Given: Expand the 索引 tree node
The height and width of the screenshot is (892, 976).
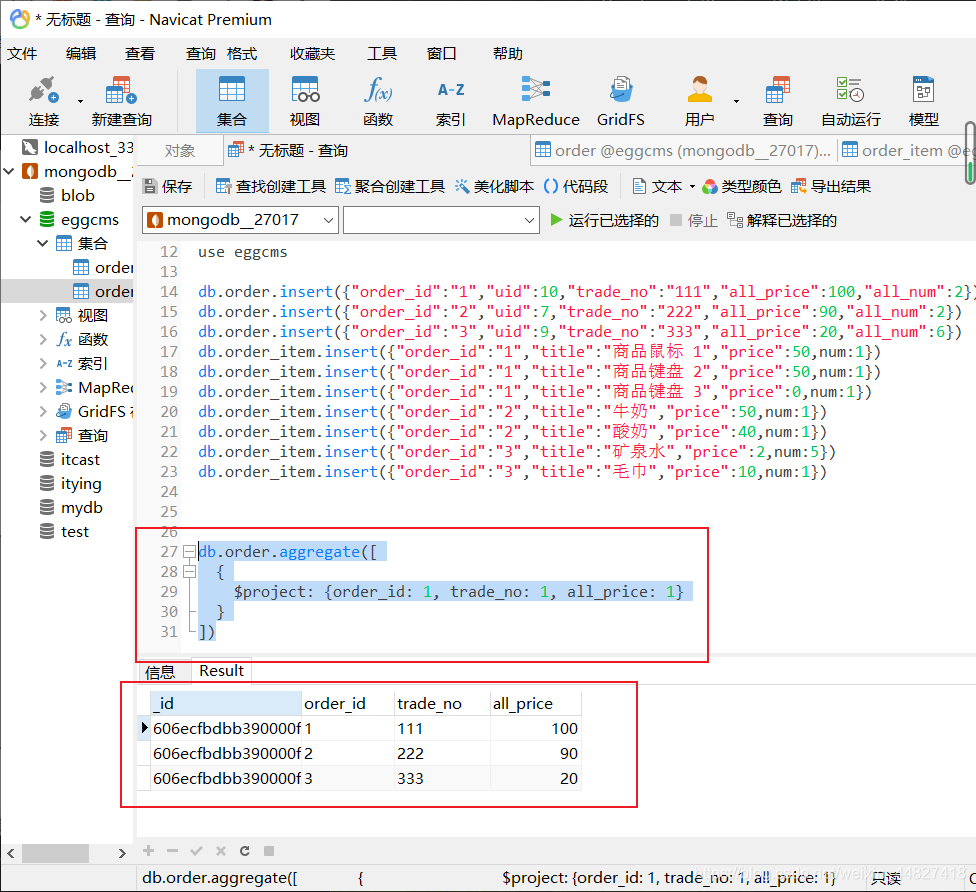Looking at the screenshot, I should (x=42, y=364).
